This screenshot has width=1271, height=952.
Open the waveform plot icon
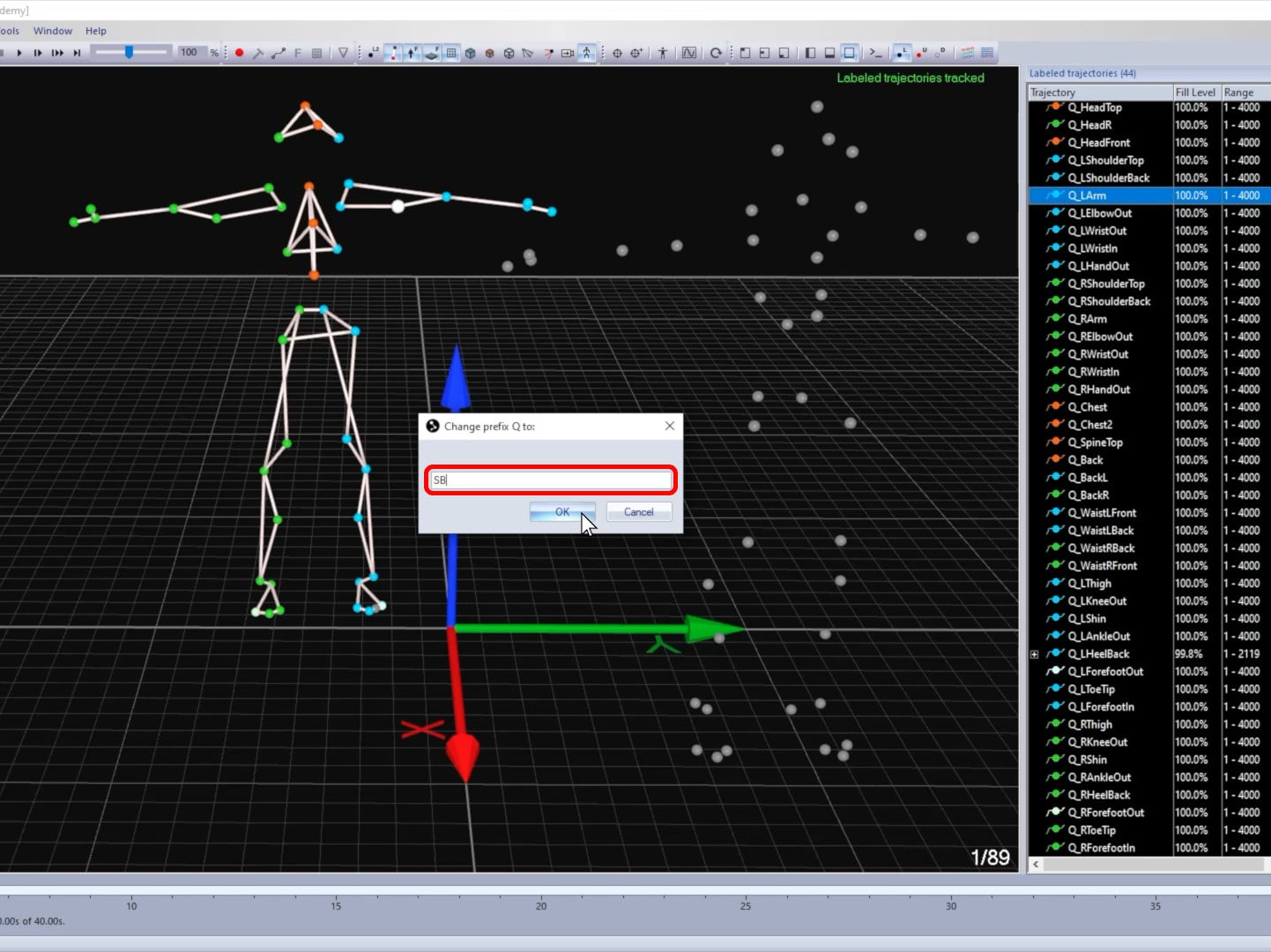[x=689, y=53]
